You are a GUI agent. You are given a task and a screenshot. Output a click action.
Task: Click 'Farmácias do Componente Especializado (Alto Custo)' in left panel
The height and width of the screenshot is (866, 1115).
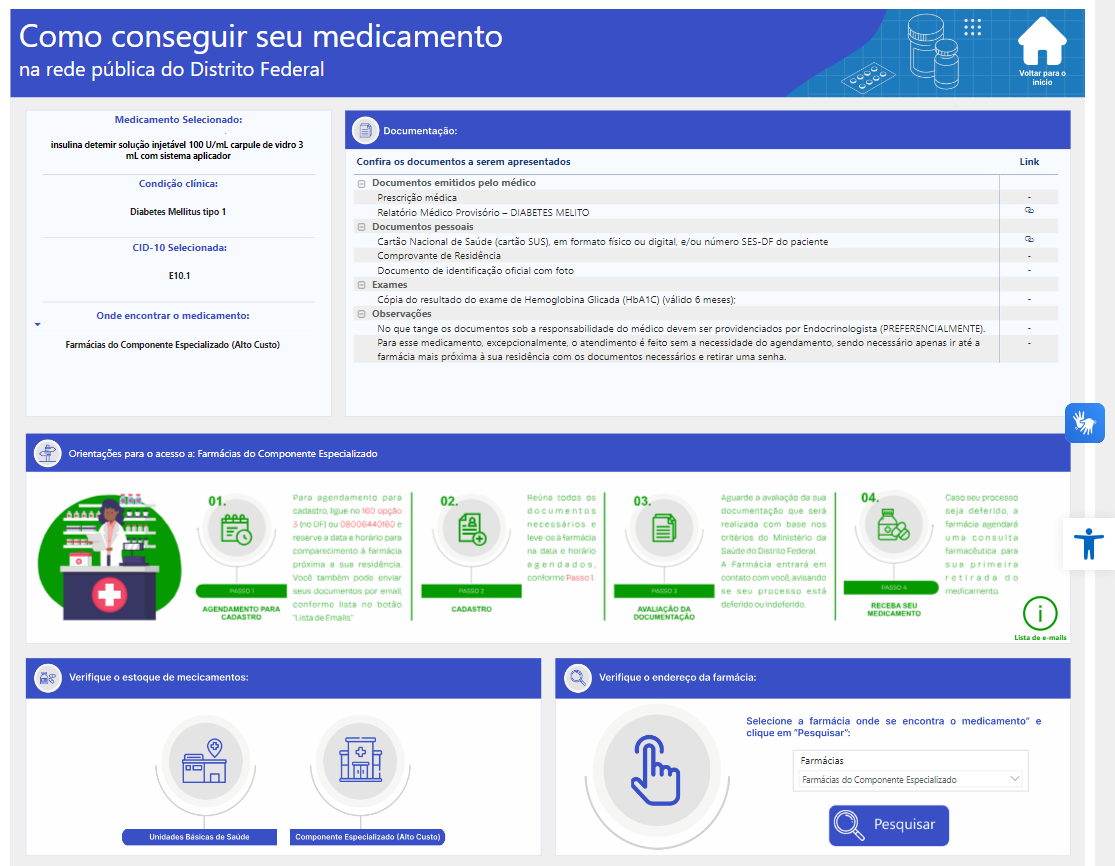(173, 345)
